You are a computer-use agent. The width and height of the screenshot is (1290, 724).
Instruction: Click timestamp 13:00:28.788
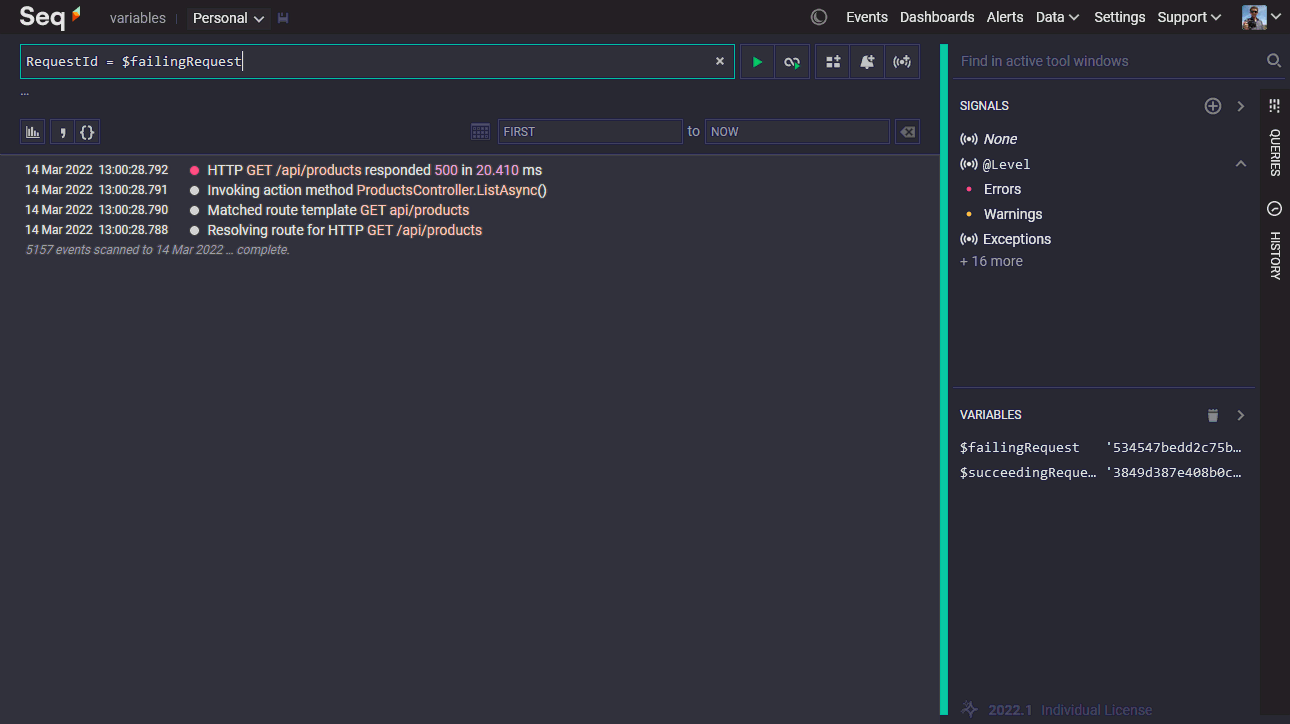point(133,230)
